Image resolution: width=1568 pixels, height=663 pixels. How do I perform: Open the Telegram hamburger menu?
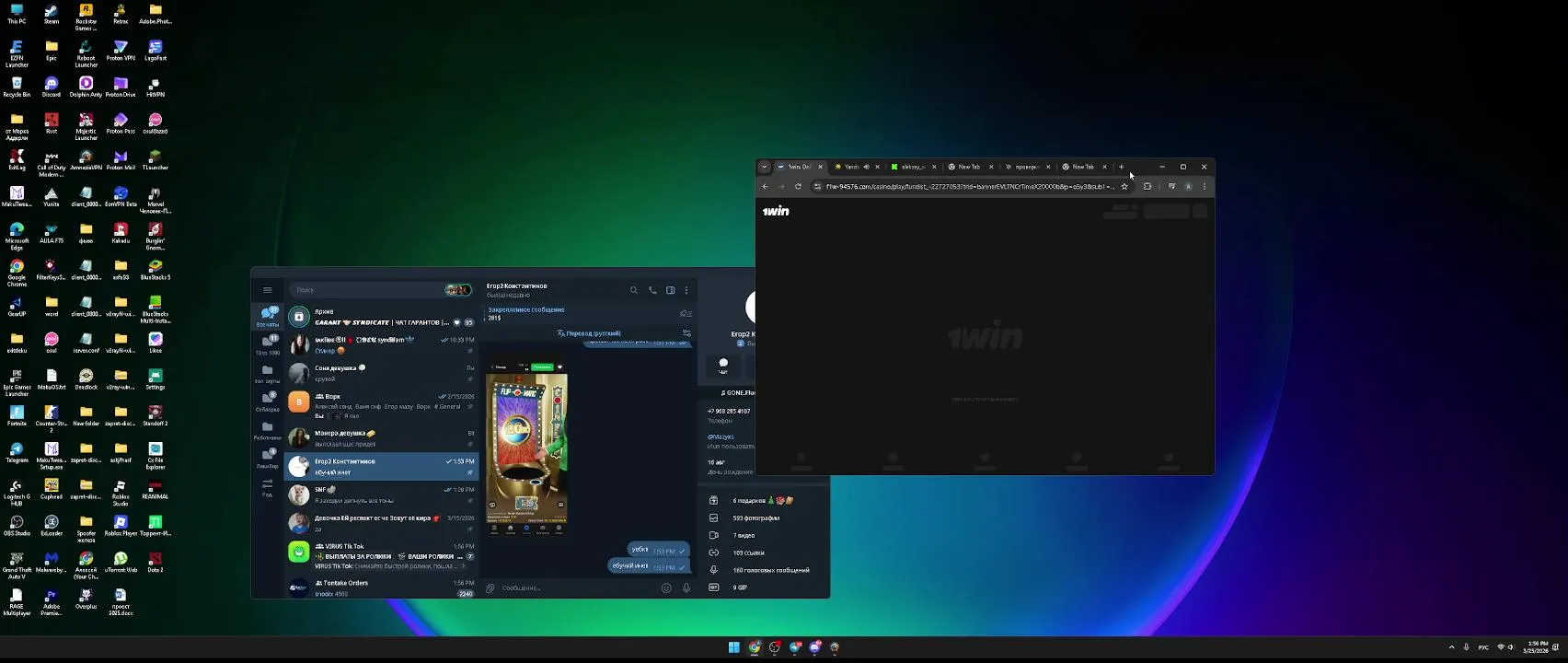click(268, 290)
